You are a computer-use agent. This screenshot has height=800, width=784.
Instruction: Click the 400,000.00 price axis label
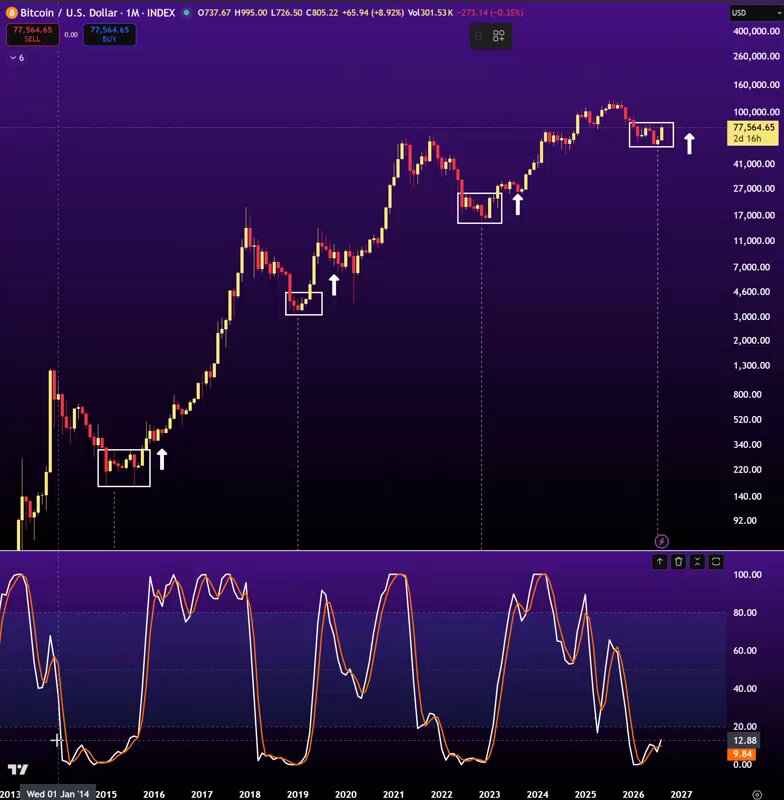pos(756,31)
